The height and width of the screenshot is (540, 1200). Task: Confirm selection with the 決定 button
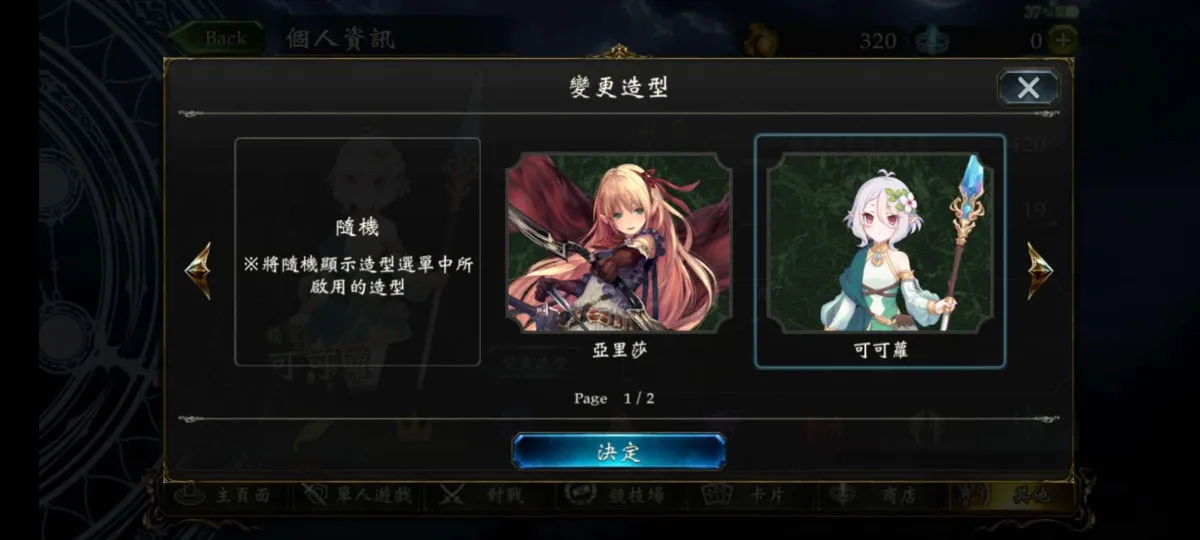[x=619, y=451]
